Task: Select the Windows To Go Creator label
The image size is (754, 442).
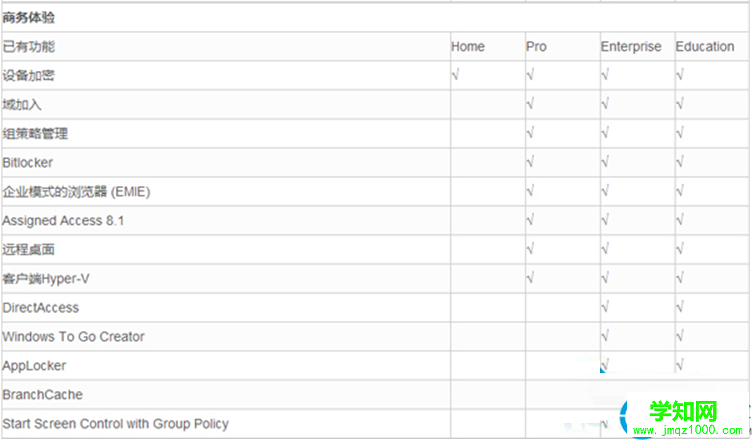Action: pos(73,337)
